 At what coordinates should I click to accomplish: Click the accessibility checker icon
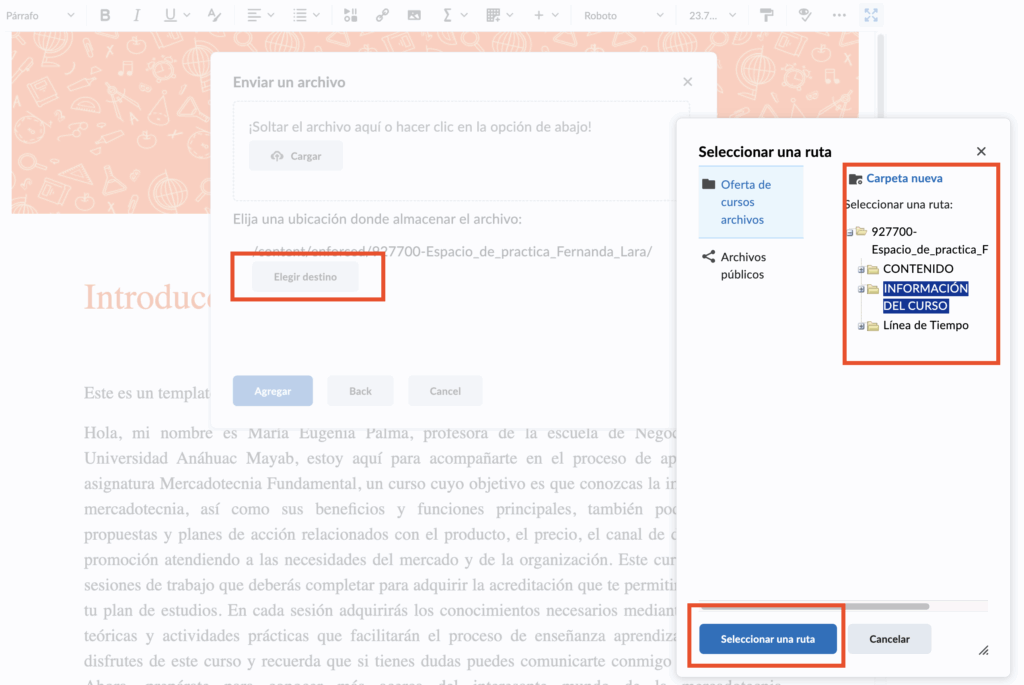(804, 15)
